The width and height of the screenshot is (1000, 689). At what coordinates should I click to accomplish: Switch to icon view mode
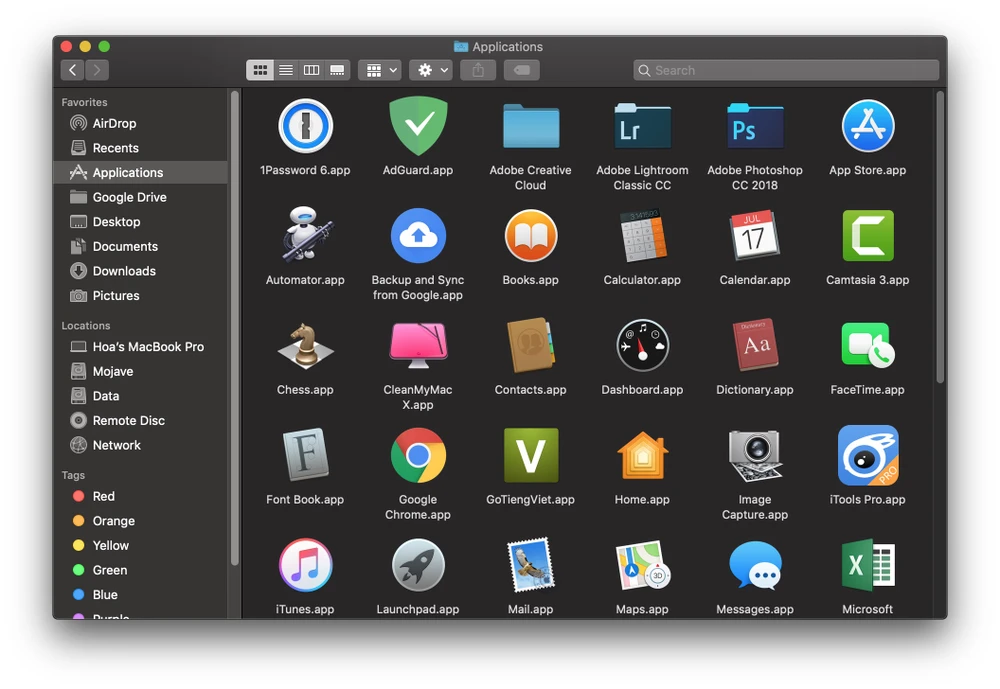[260, 70]
